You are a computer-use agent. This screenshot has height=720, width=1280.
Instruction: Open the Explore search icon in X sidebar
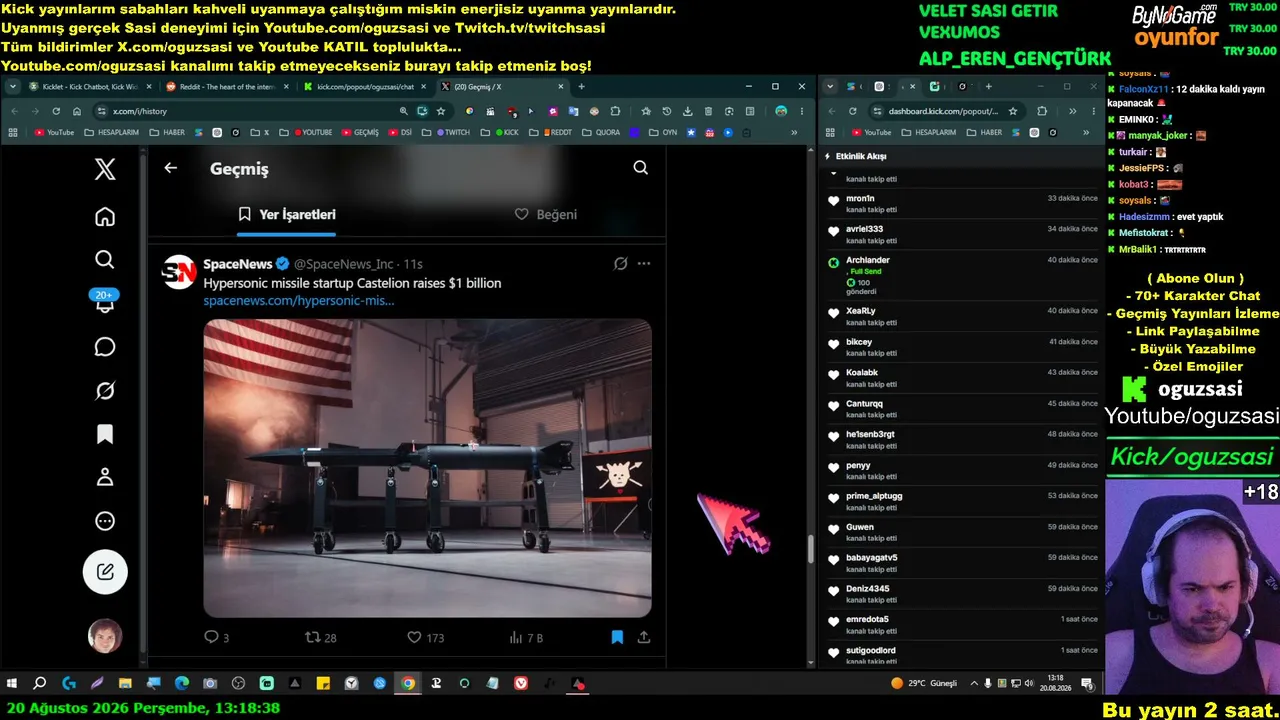click(105, 260)
